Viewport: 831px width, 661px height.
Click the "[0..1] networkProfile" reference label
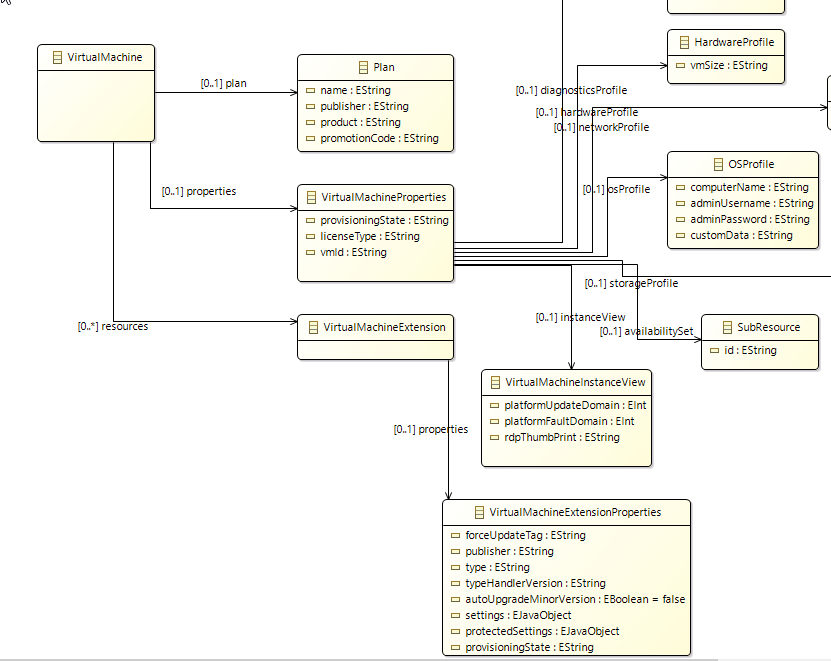coord(601,128)
